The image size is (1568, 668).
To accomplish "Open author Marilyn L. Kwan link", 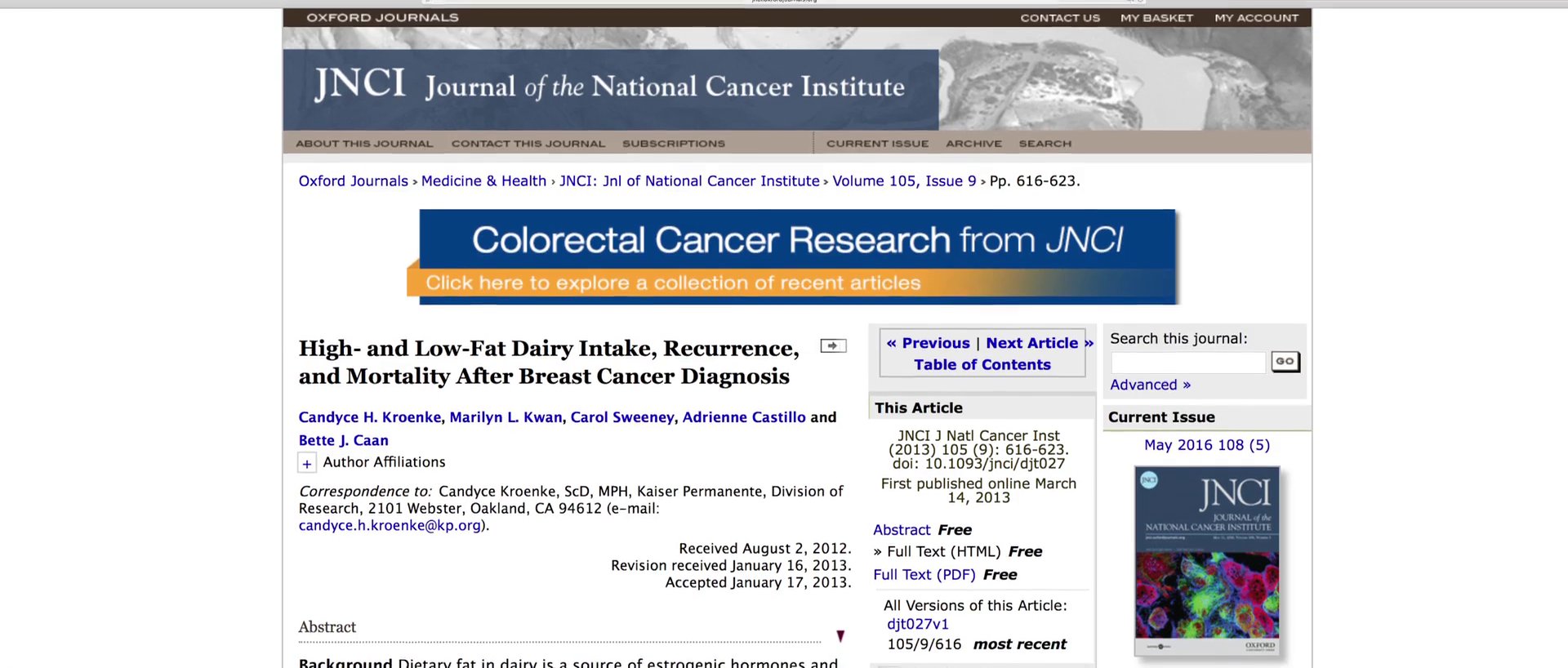I will coord(506,417).
